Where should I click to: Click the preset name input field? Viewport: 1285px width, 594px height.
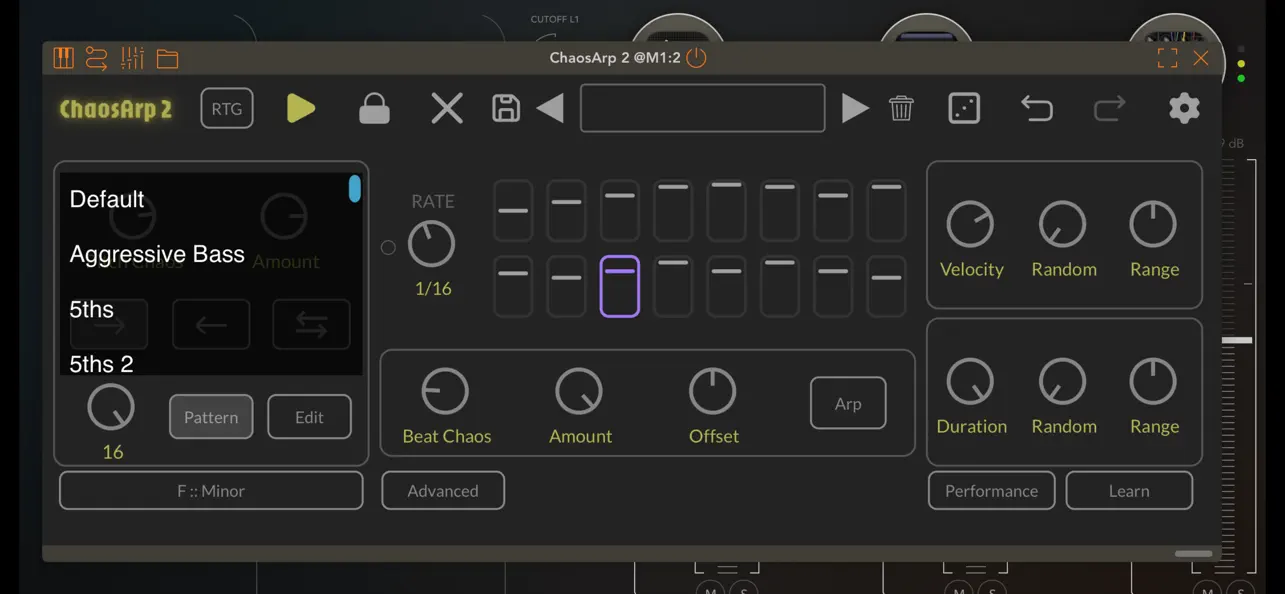[x=701, y=108]
